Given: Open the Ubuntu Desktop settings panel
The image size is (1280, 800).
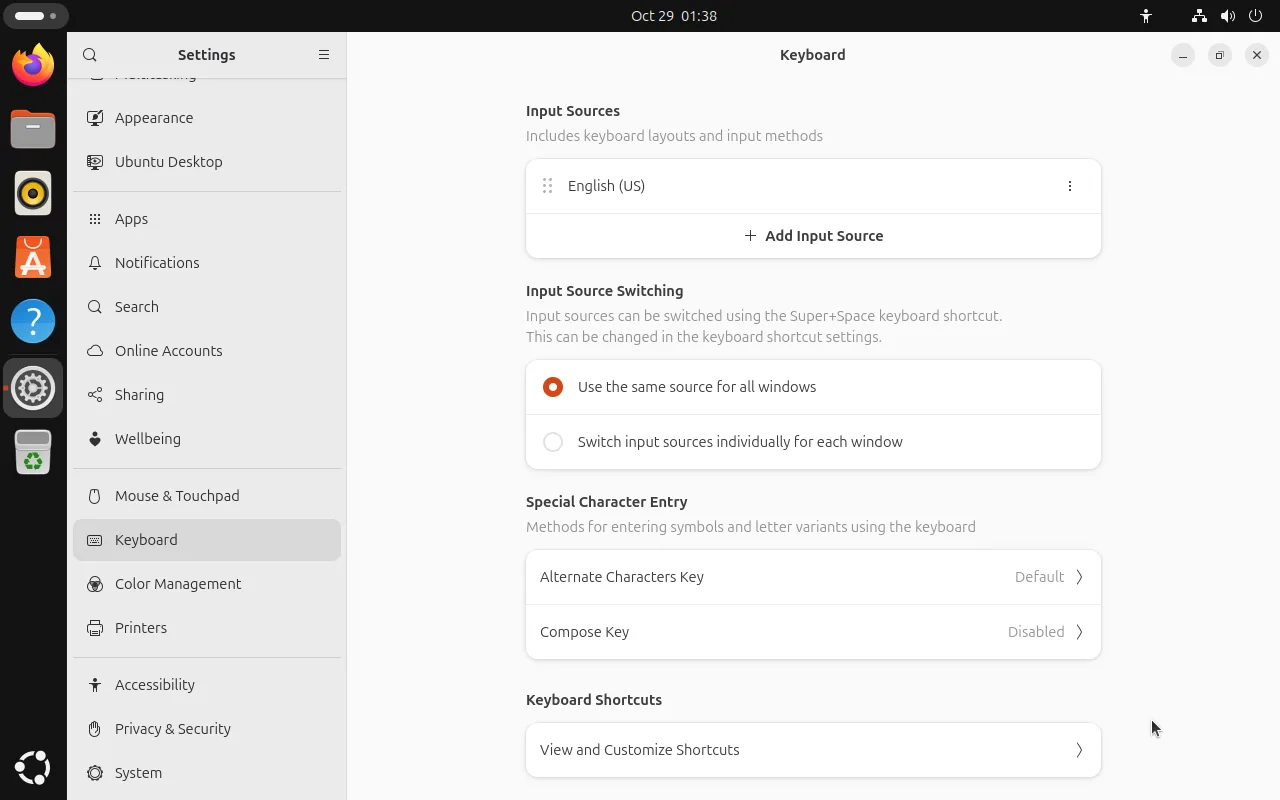Looking at the screenshot, I should point(207,162).
